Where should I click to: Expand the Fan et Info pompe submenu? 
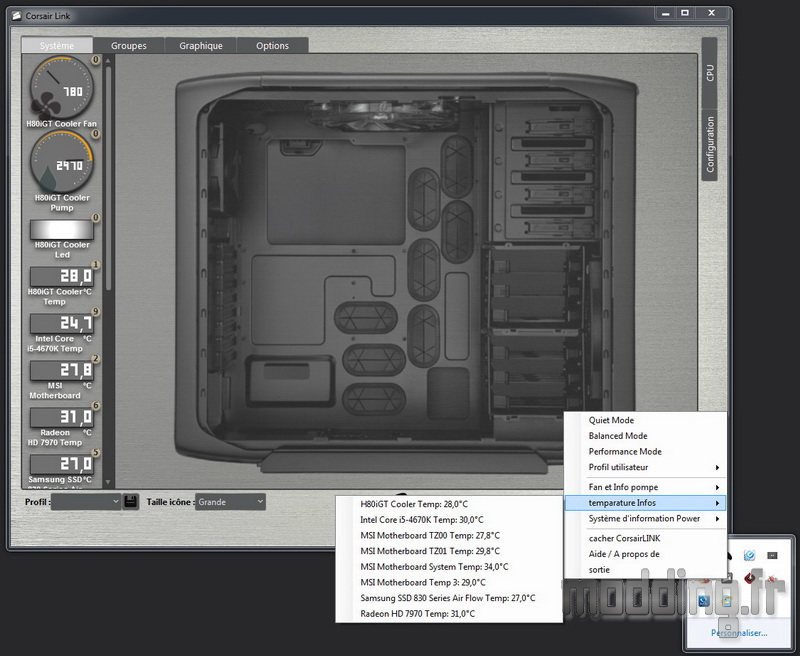click(x=645, y=487)
